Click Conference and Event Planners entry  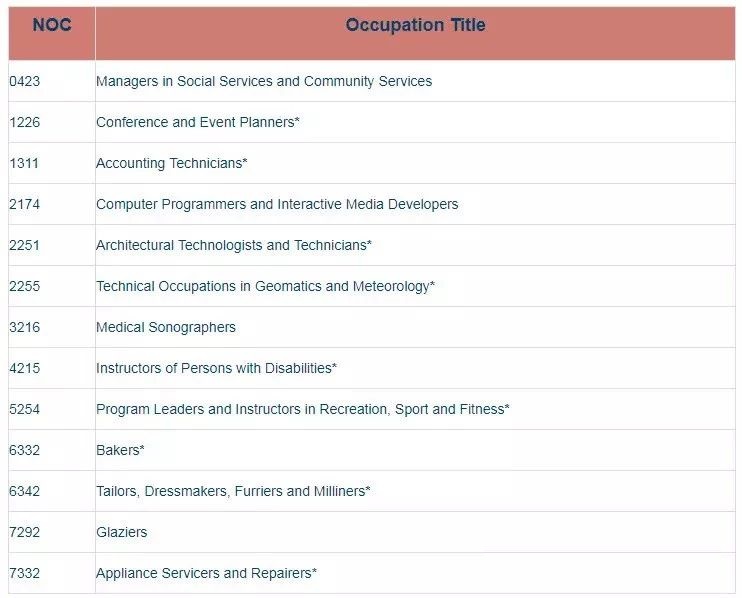point(198,122)
